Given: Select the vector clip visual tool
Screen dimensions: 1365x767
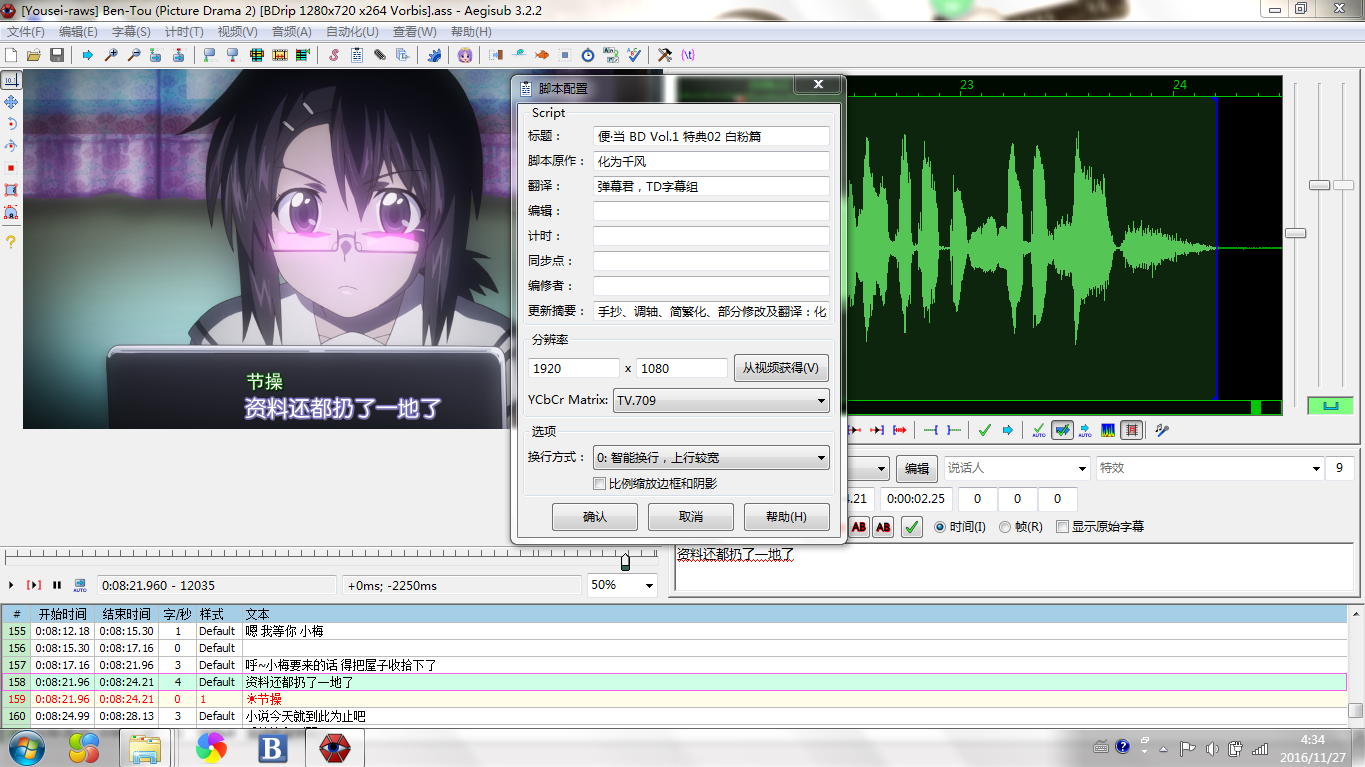Looking at the screenshot, I should (x=11, y=212).
